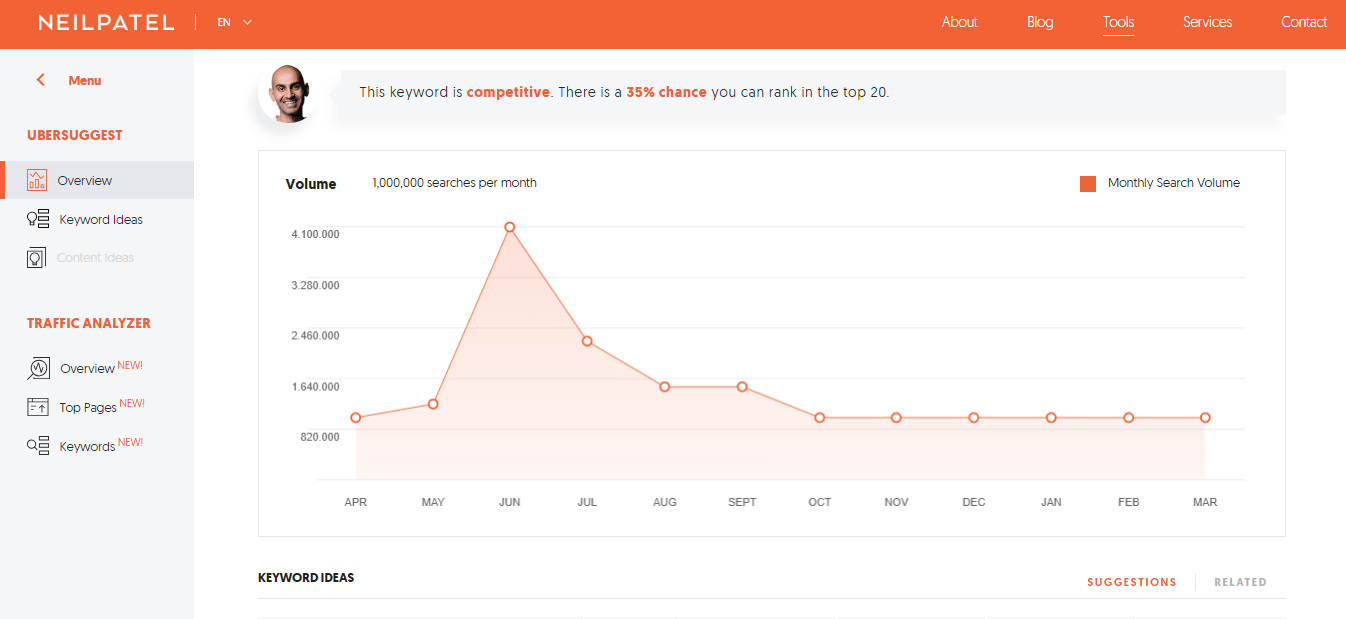Image resolution: width=1346 pixels, height=619 pixels.
Task: Click the TRAFFIC ANALYZER section heading
Action: pyautogui.click(x=89, y=323)
